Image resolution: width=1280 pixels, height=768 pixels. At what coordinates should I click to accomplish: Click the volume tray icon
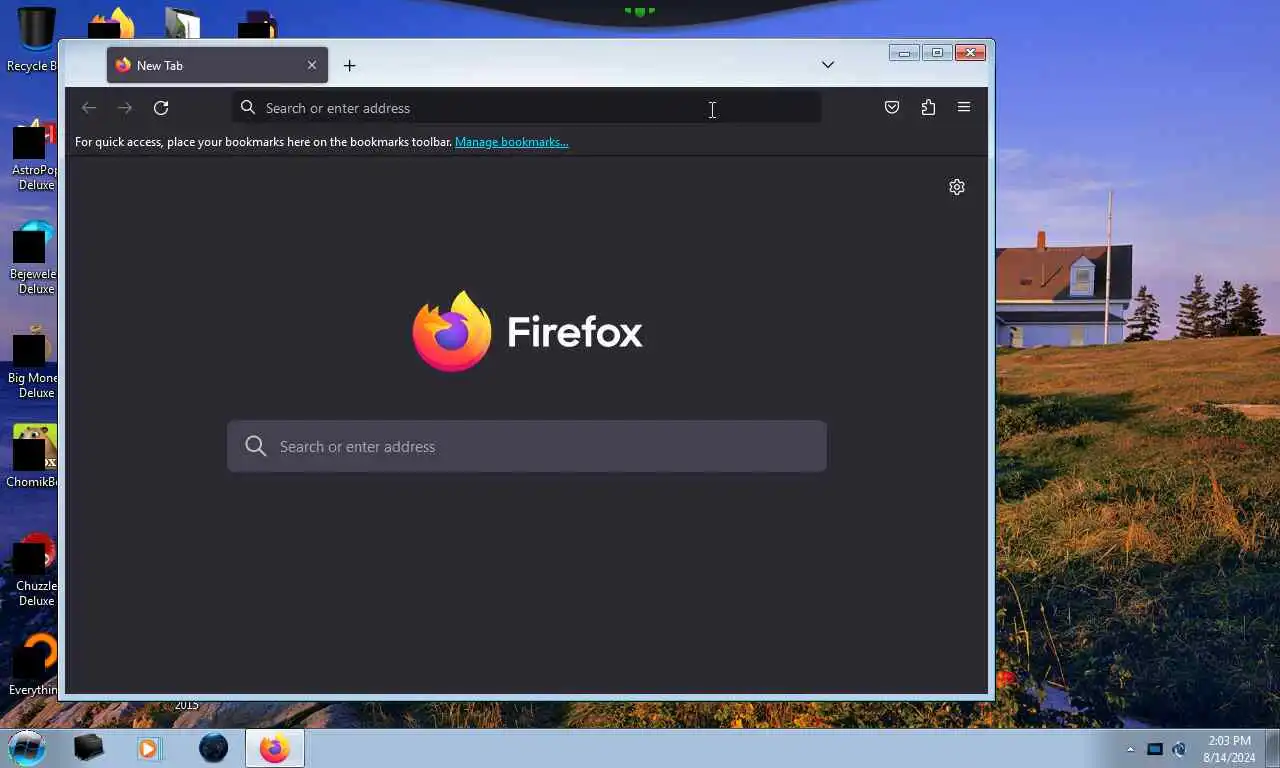pos(1179,749)
